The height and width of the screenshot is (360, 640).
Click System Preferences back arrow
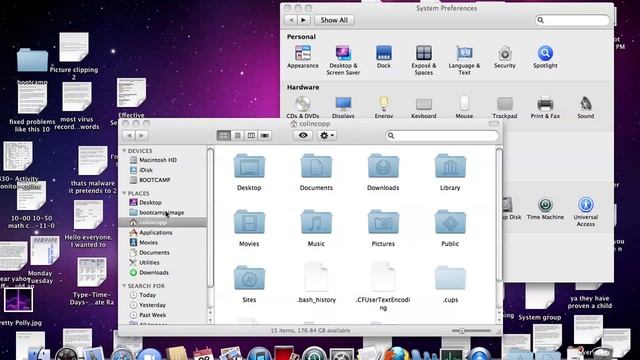coord(291,20)
